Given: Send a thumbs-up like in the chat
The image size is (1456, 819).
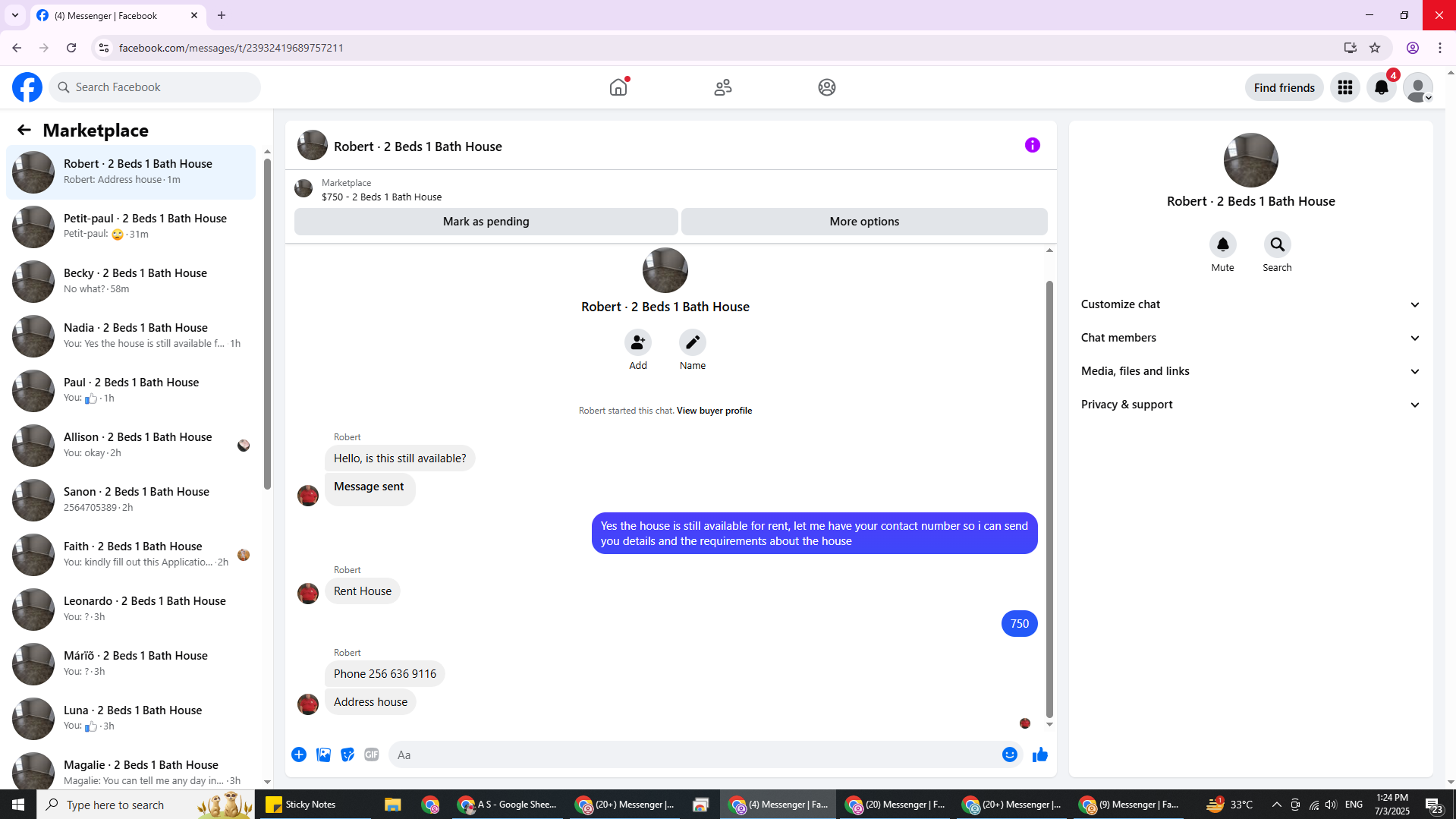Looking at the screenshot, I should [1039, 754].
